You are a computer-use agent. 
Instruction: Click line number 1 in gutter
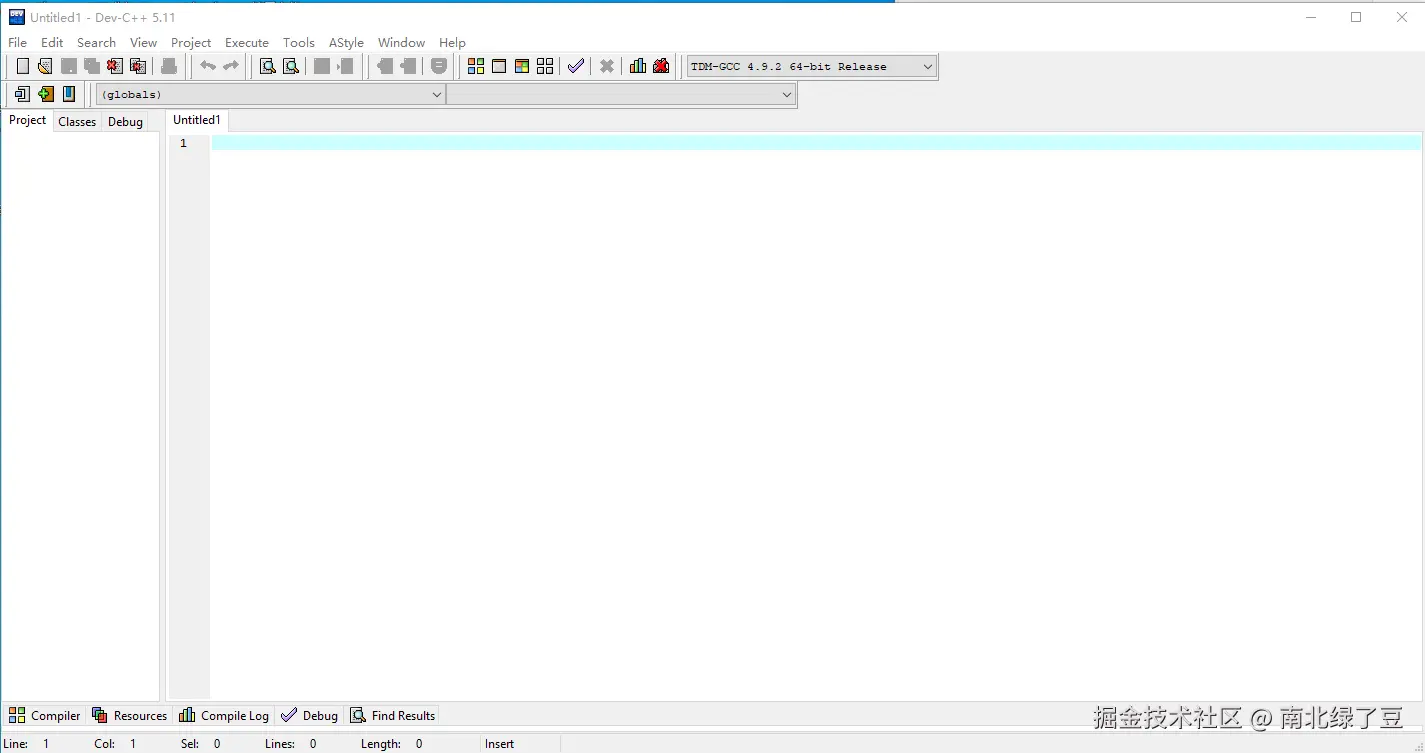[183, 143]
